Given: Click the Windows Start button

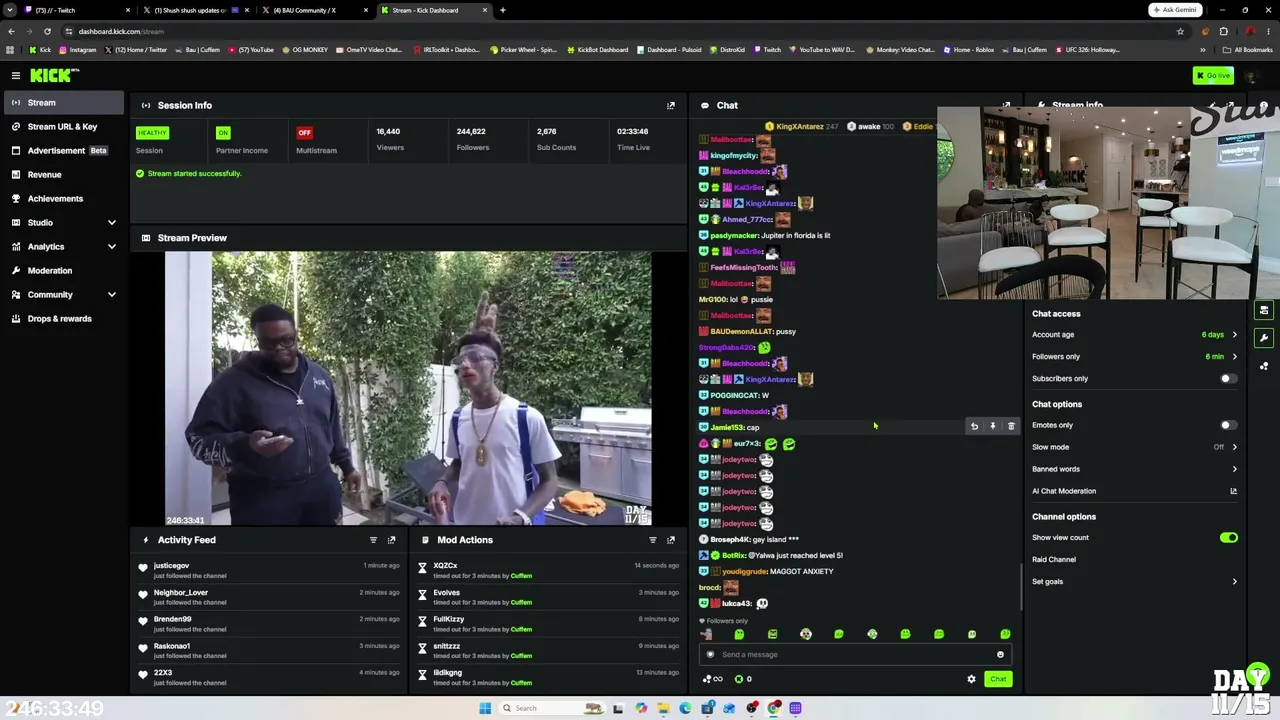Looking at the screenshot, I should point(485,708).
